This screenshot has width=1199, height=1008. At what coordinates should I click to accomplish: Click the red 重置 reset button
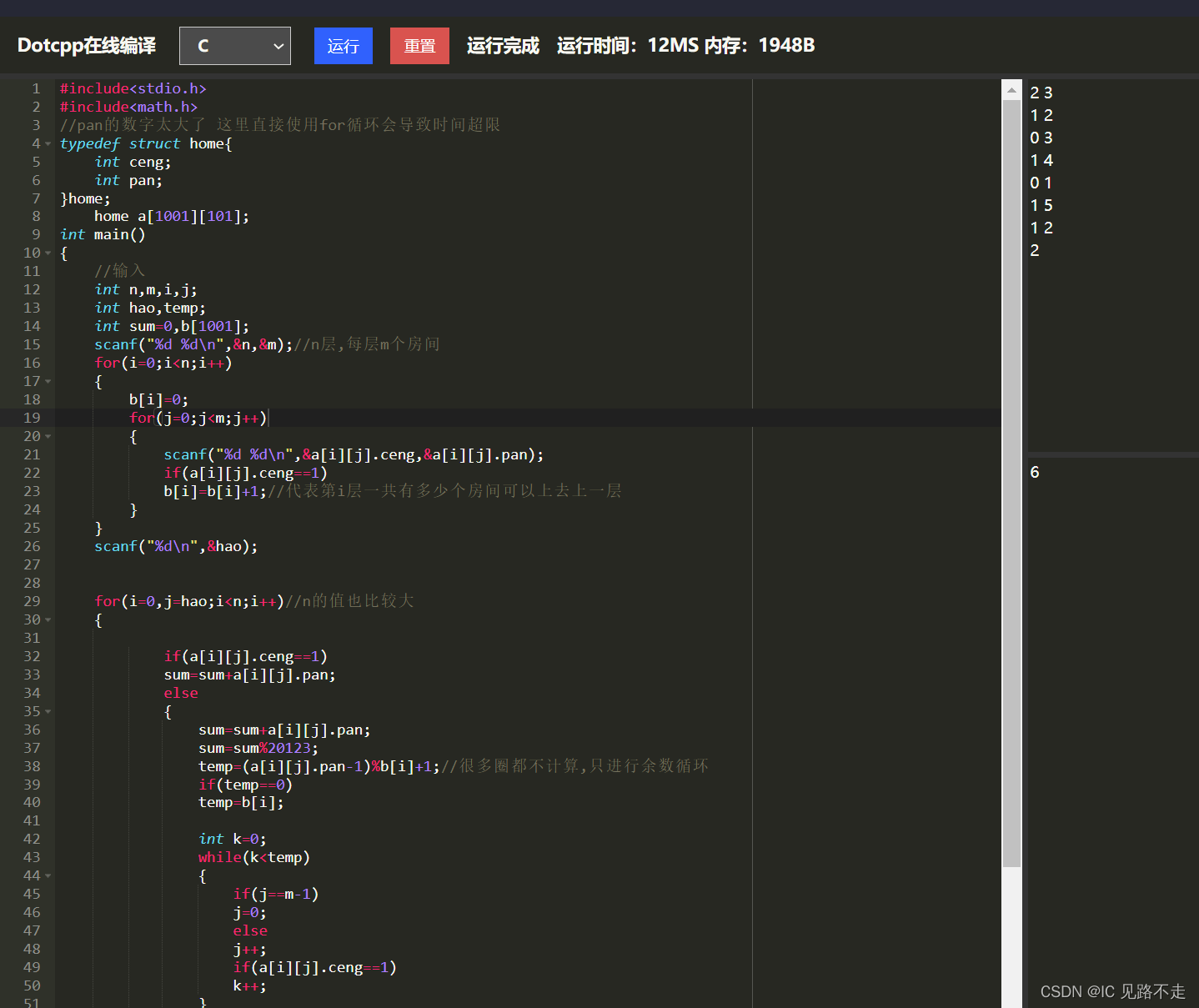[x=419, y=46]
